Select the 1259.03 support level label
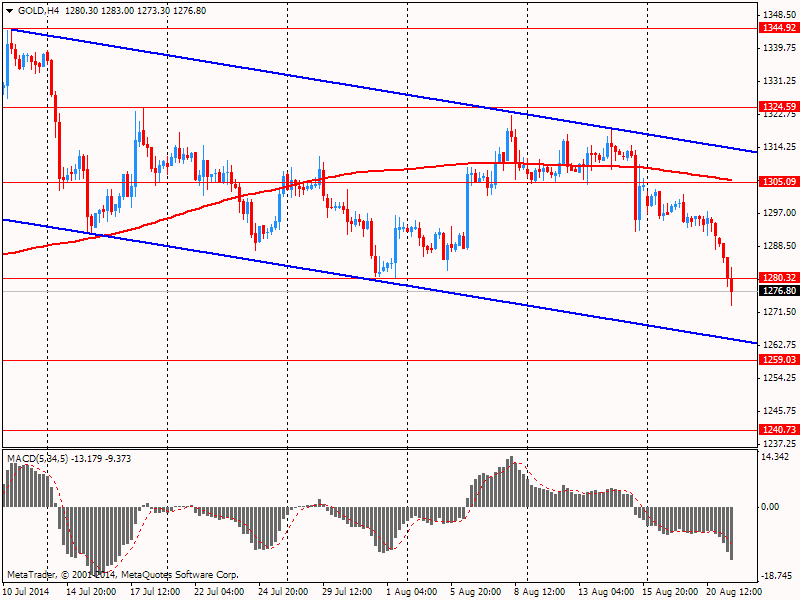 [x=777, y=359]
